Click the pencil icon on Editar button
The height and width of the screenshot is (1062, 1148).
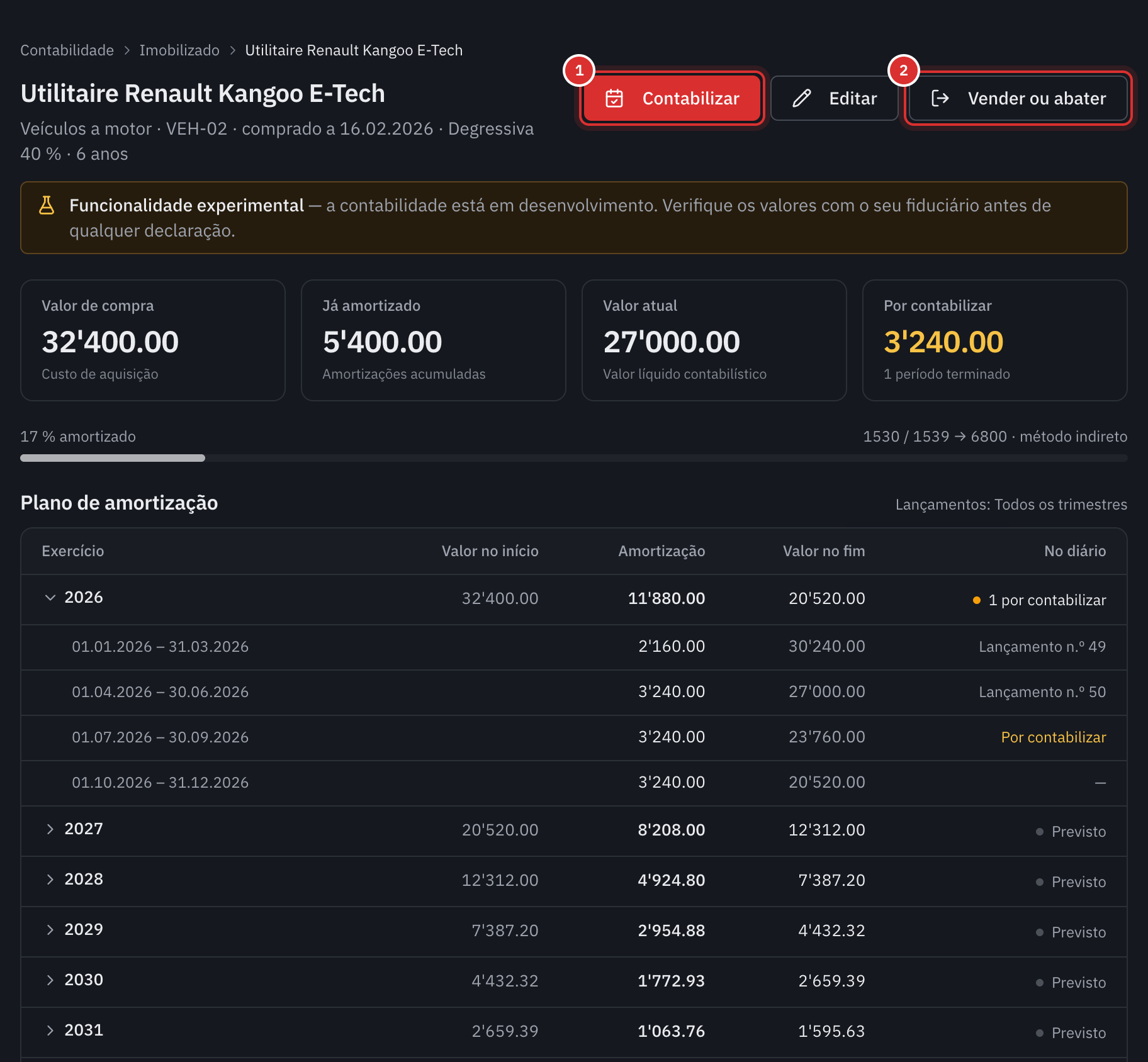click(x=801, y=98)
